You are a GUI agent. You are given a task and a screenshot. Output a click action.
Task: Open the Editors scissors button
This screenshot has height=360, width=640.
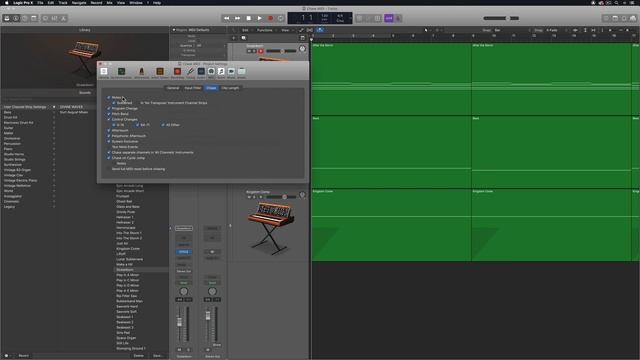coord(63,18)
